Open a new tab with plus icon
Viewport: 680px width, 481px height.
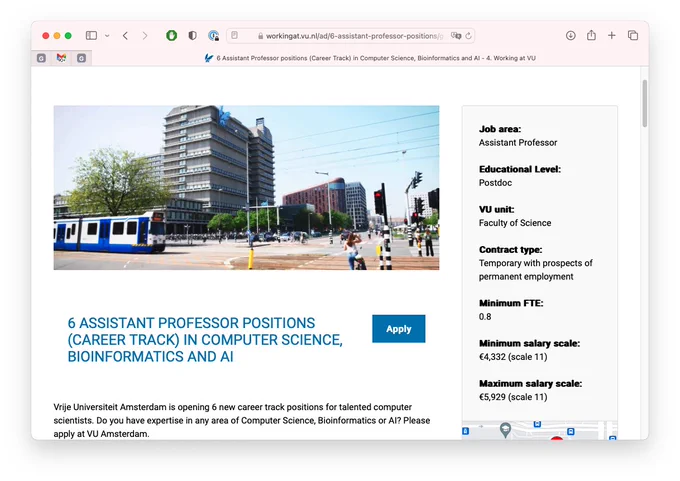[611, 36]
